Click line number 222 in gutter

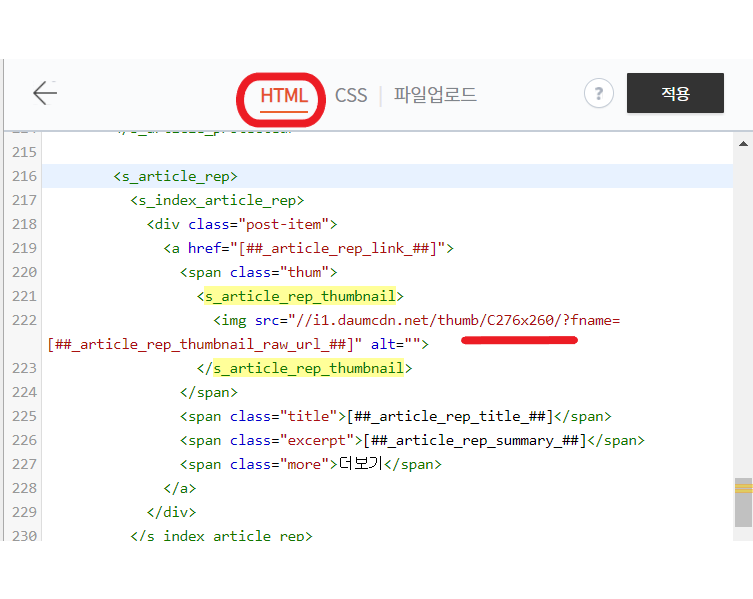click(x=24, y=320)
